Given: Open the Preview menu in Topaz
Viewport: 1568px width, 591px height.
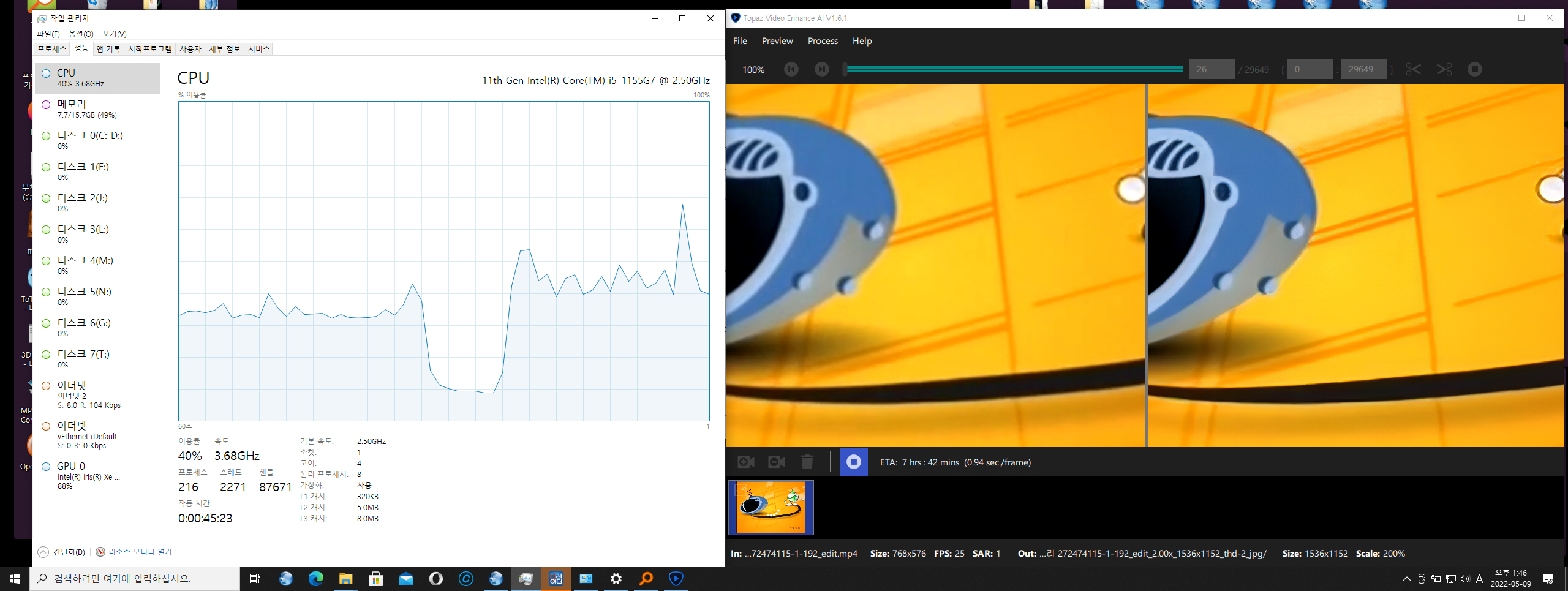Looking at the screenshot, I should (x=777, y=41).
